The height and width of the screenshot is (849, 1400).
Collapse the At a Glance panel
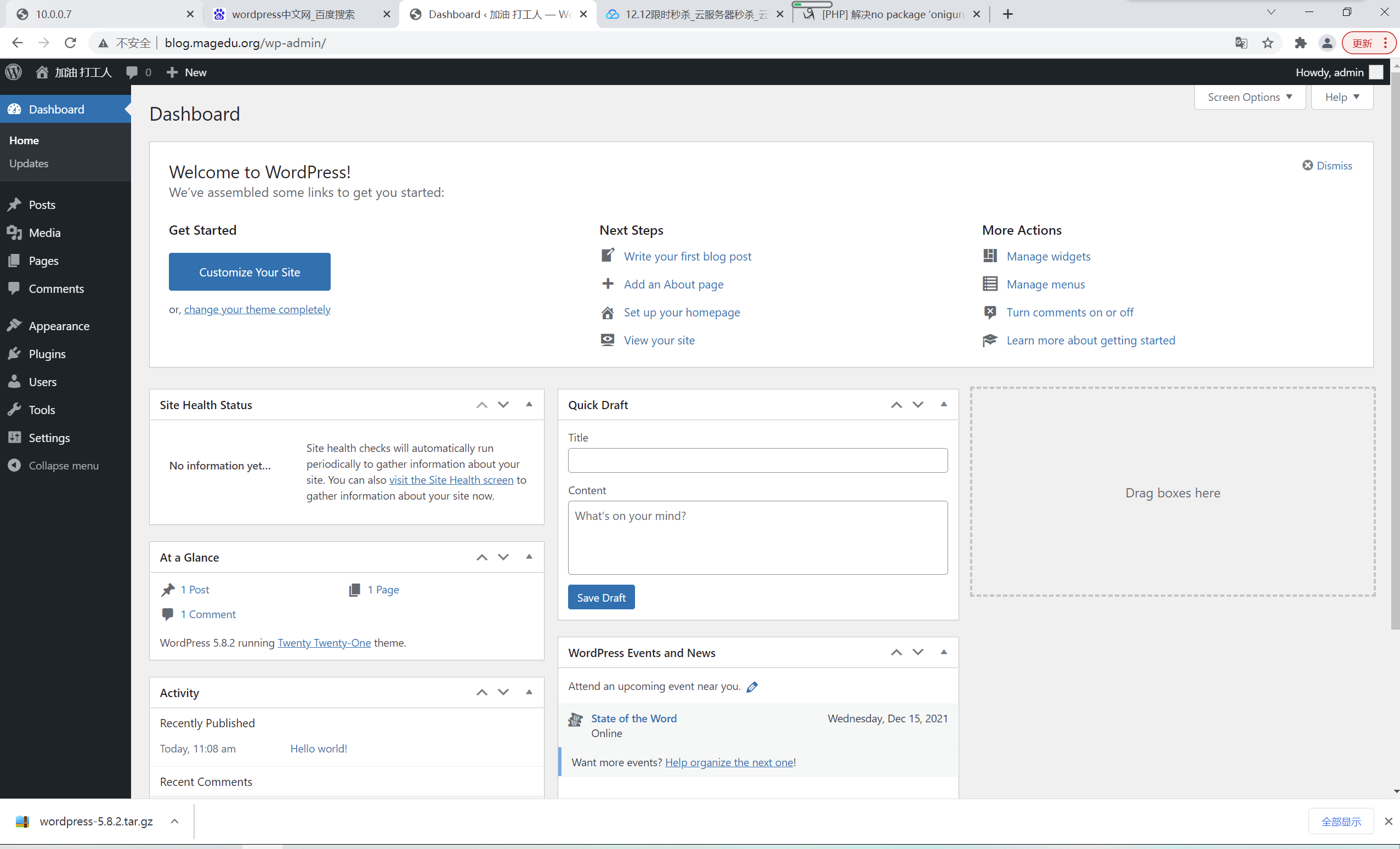(529, 557)
